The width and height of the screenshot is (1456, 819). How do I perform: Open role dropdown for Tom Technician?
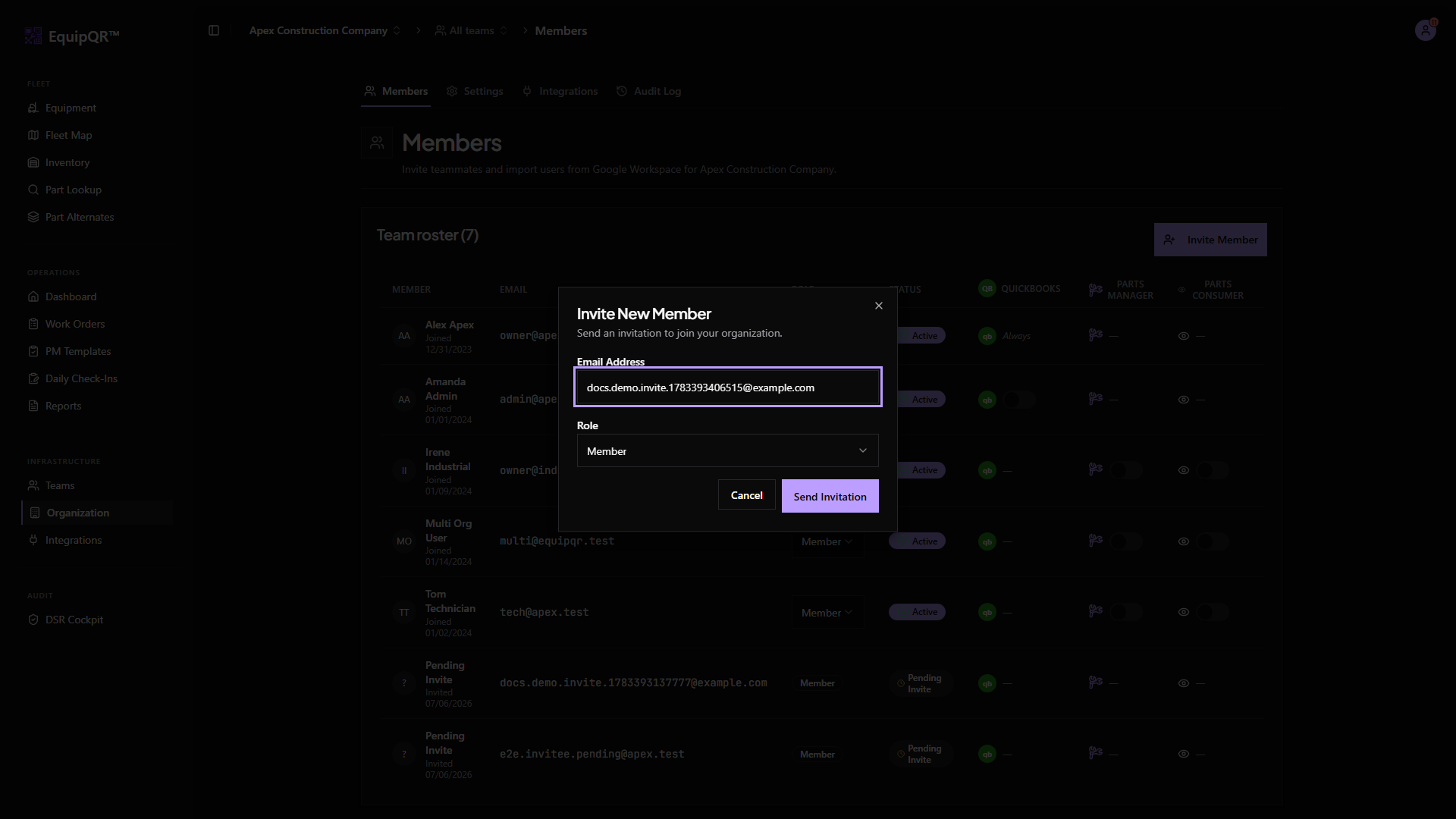[x=827, y=613]
